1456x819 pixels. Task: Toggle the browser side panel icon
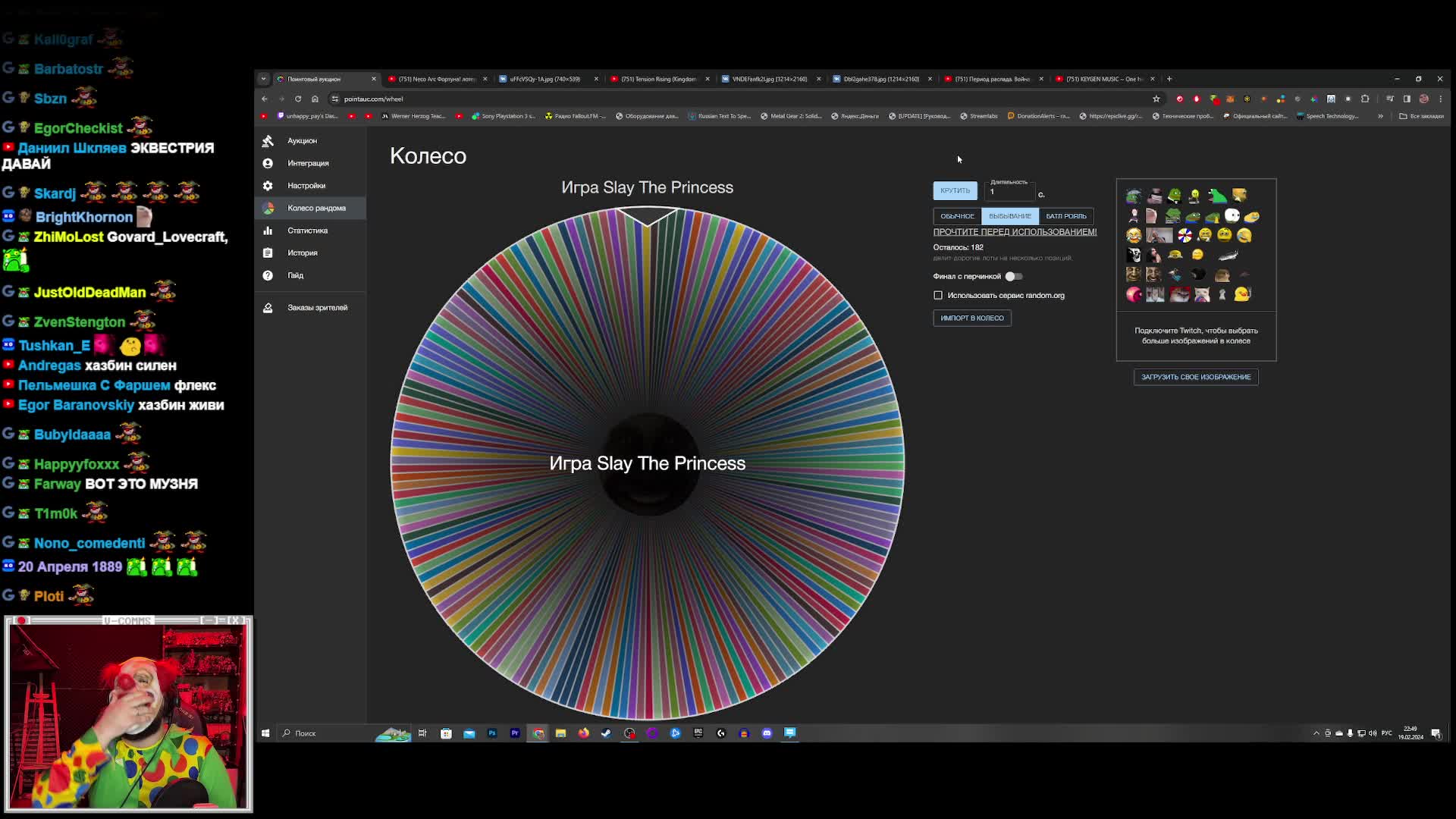click(x=1407, y=99)
